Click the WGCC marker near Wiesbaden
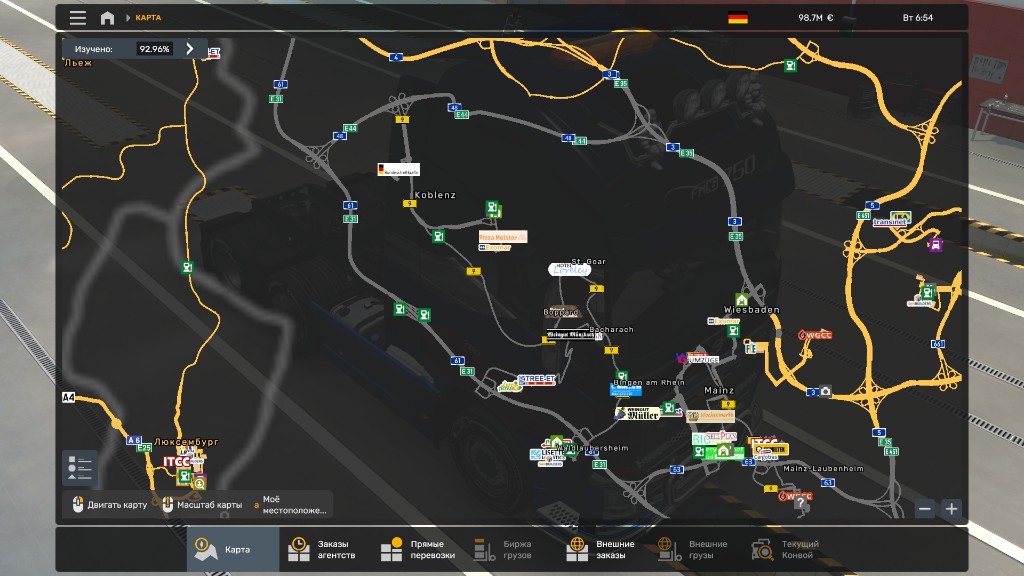Image resolution: width=1024 pixels, height=576 pixels. pos(815,335)
